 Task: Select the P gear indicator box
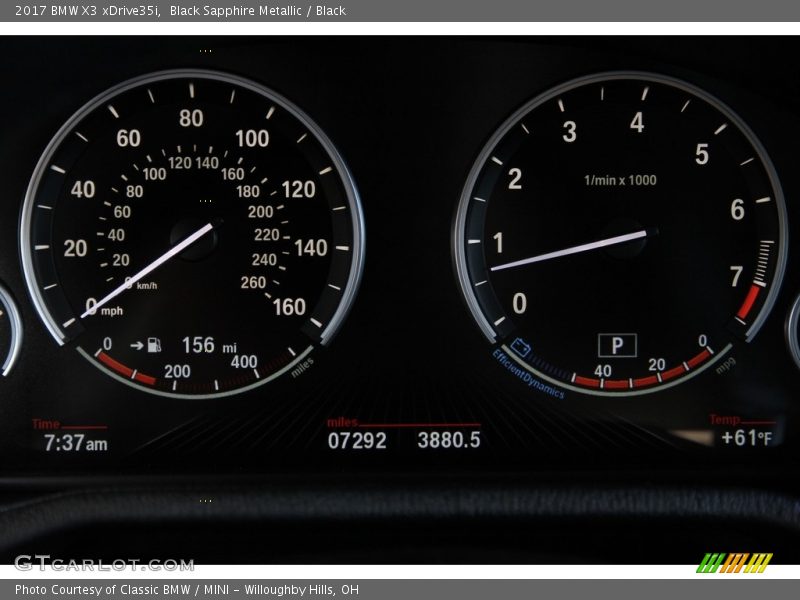[x=617, y=346]
